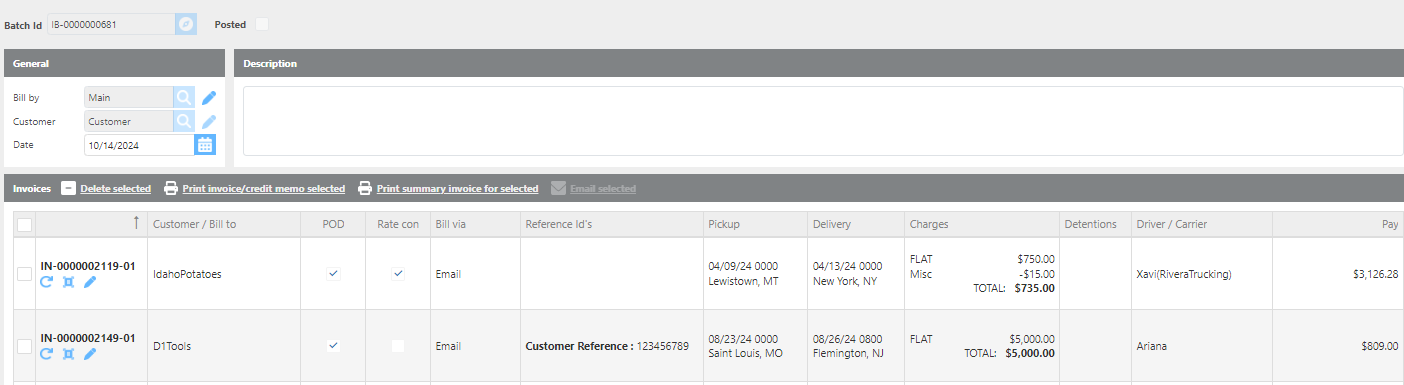Click Print summary invoice for selected
Viewport: 1404px width, 385px height.
pyautogui.click(x=457, y=188)
